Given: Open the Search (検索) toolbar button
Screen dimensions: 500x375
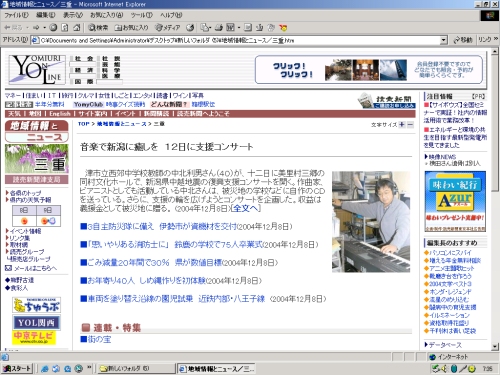Looking at the screenshot, I should pyautogui.click(x=98, y=28).
